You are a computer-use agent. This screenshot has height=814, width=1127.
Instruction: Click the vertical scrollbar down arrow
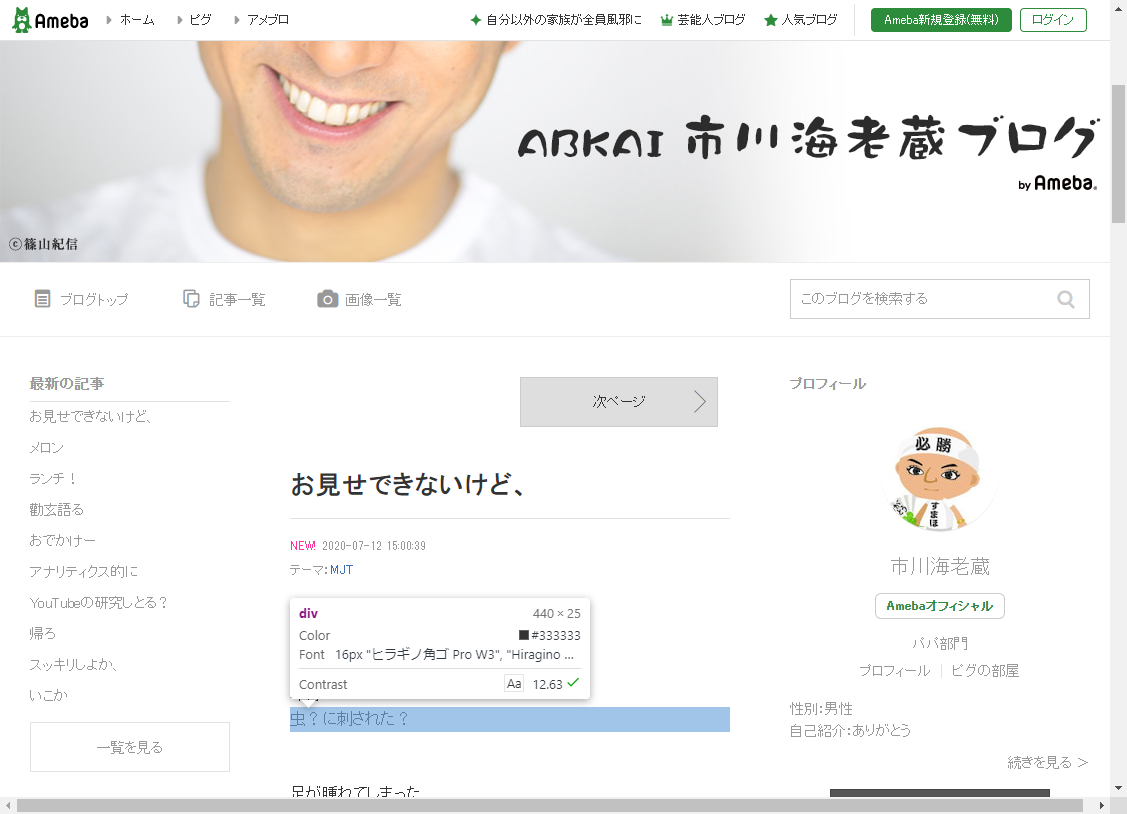(x=1118, y=788)
